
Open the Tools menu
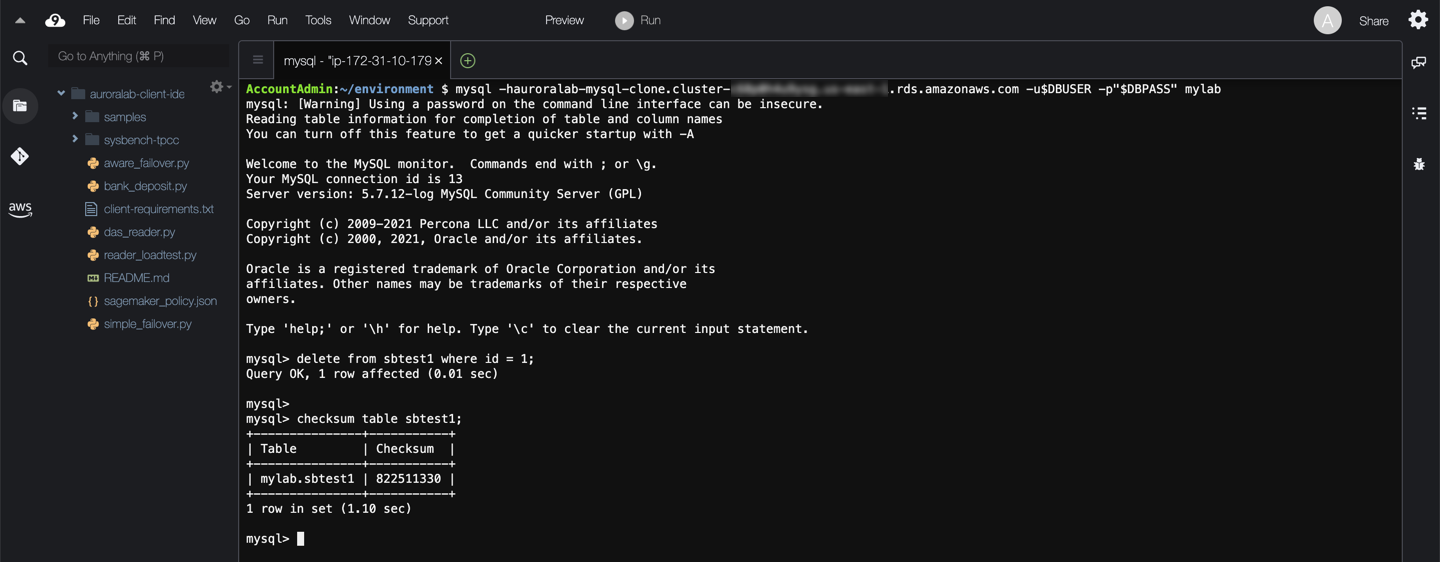click(318, 20)
